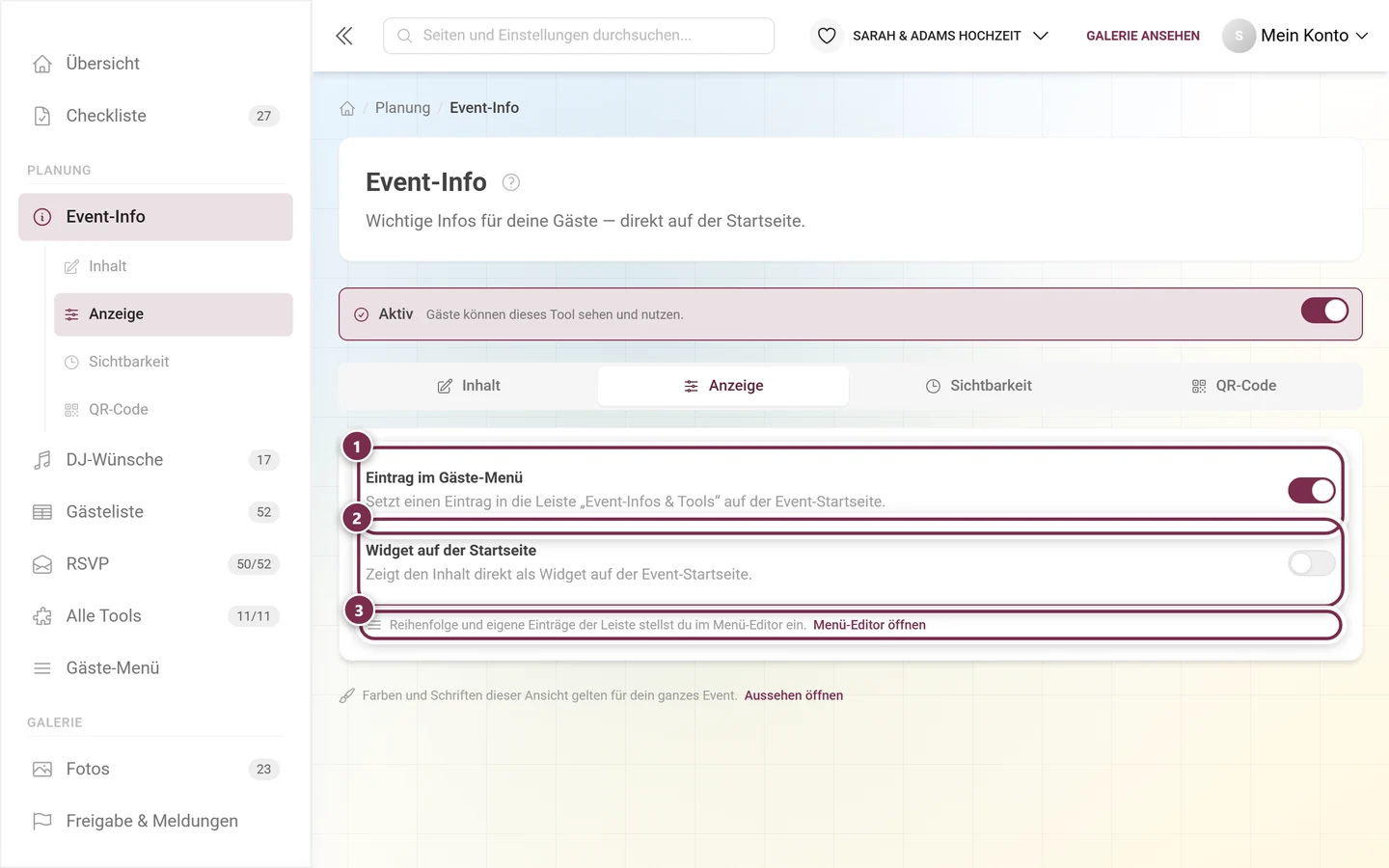Select Sichtbarkeit in the sidebar submenu
Image resolution: width=1389 pixels, height=868 pixels.
(174, 362)
